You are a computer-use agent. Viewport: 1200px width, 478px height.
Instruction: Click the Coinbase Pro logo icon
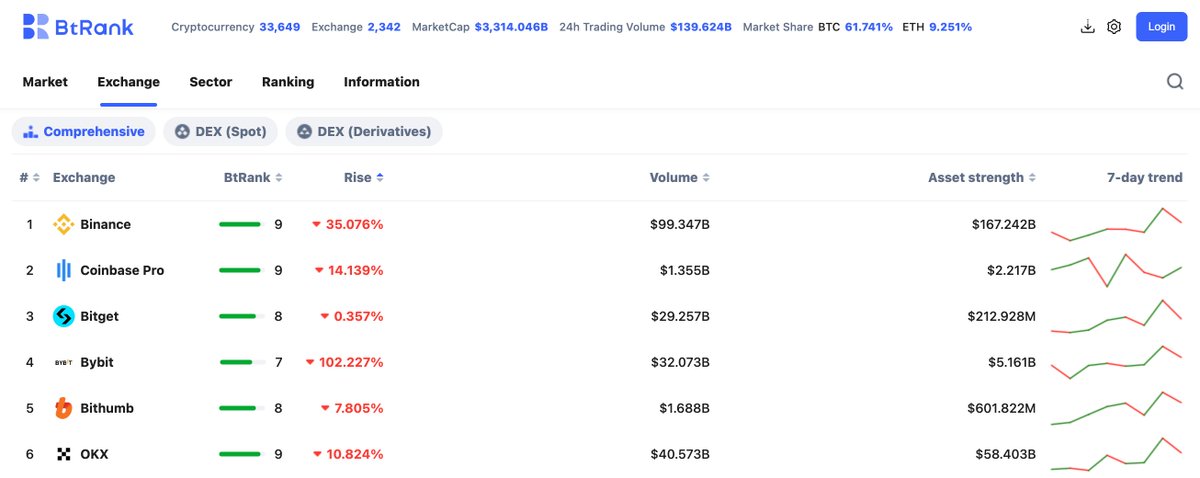63,270
